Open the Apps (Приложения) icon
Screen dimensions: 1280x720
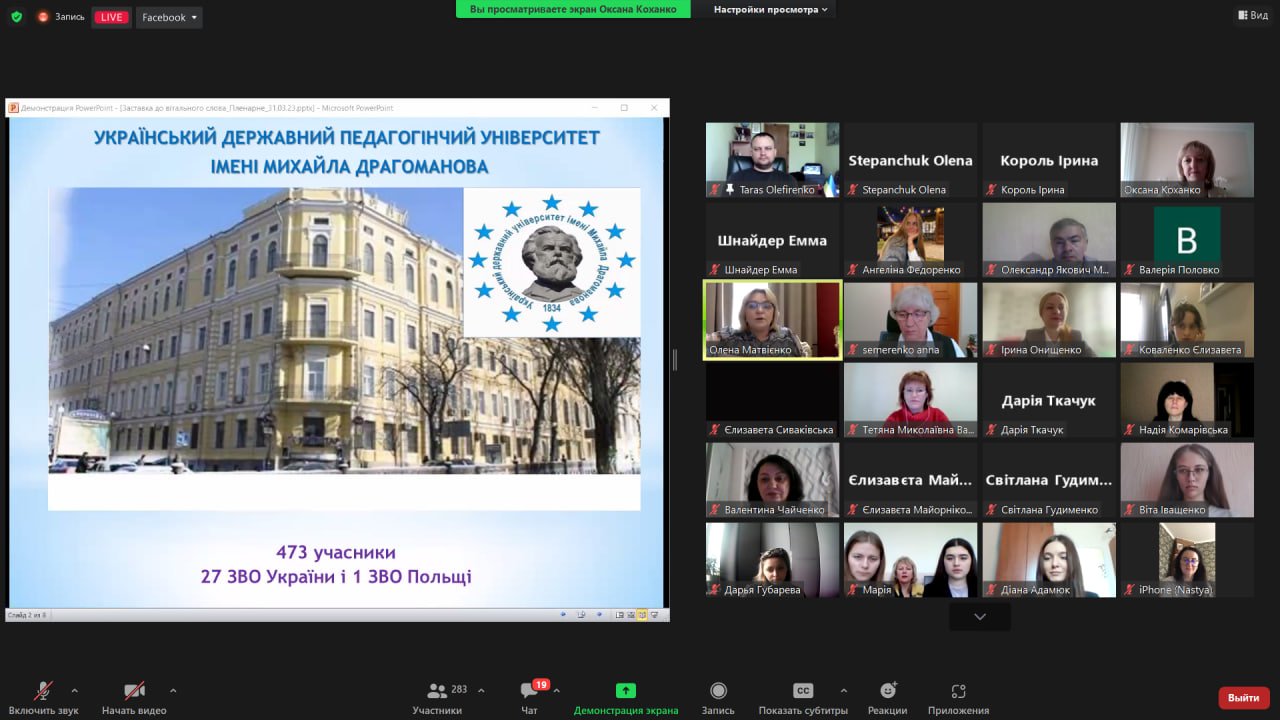click(x=958, y=690)
